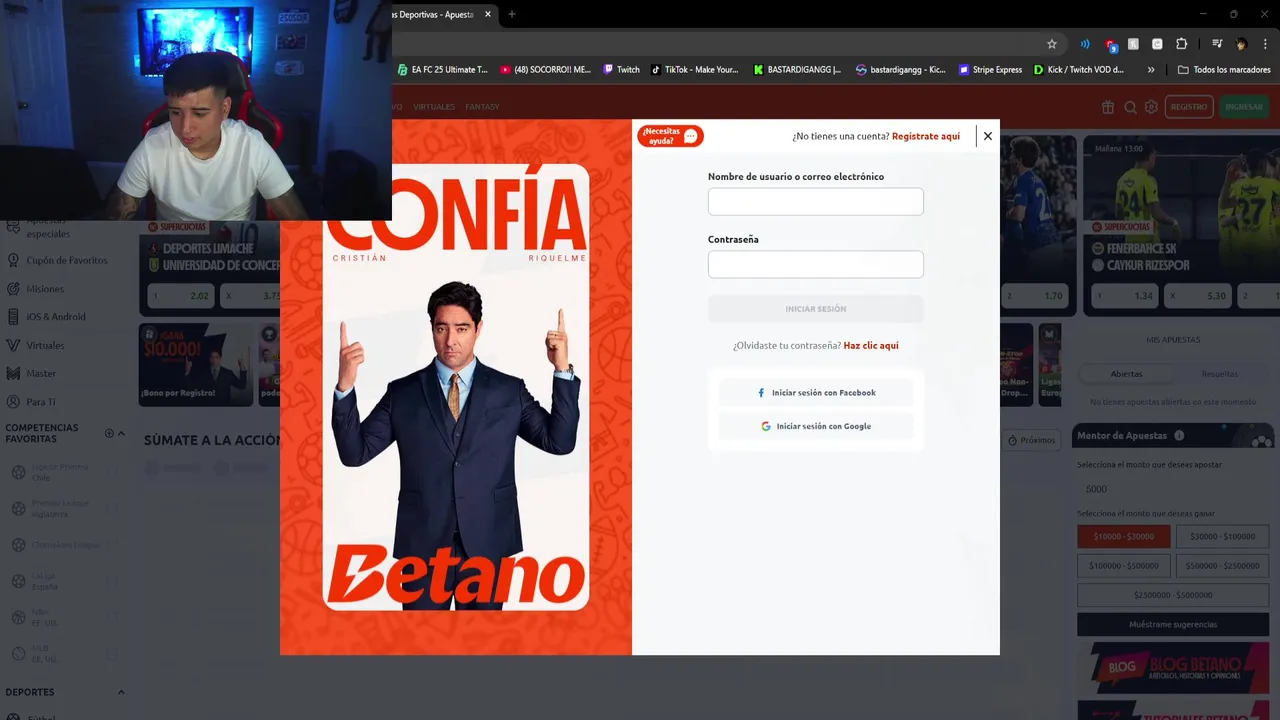Click the 'Iniciar sesión' button
The width and height of the screenshot is (1280, 720).
coord(816,309)
